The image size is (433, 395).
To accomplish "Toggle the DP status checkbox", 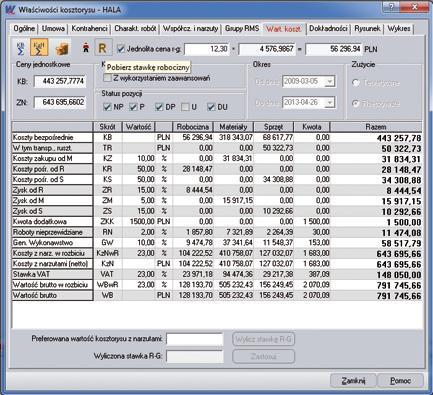I will point(159,107).
